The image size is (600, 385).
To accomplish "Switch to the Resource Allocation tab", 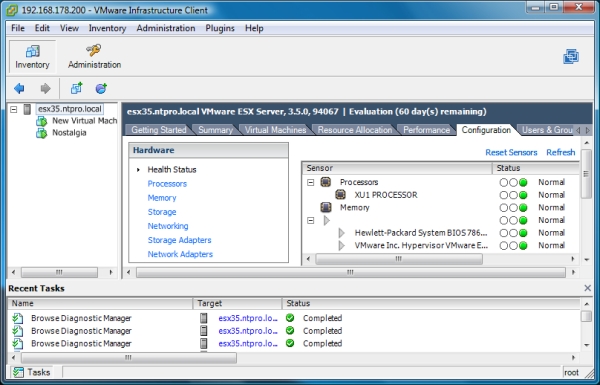I will [355, 130].
